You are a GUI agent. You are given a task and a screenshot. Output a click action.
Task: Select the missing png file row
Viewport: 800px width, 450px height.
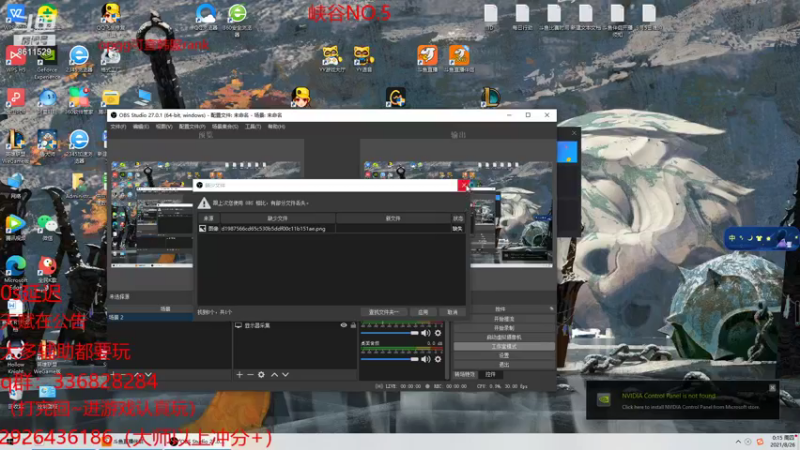(x=331, y=229)
